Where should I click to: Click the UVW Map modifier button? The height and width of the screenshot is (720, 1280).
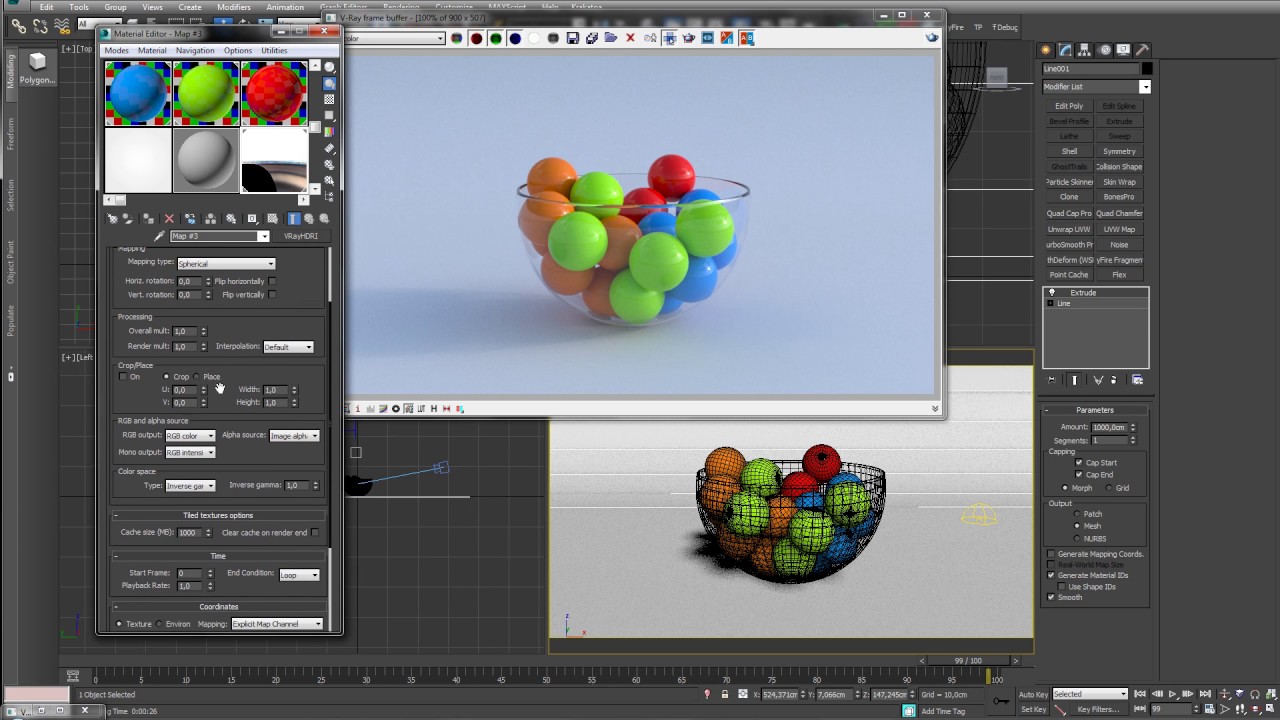[1119, 229]
